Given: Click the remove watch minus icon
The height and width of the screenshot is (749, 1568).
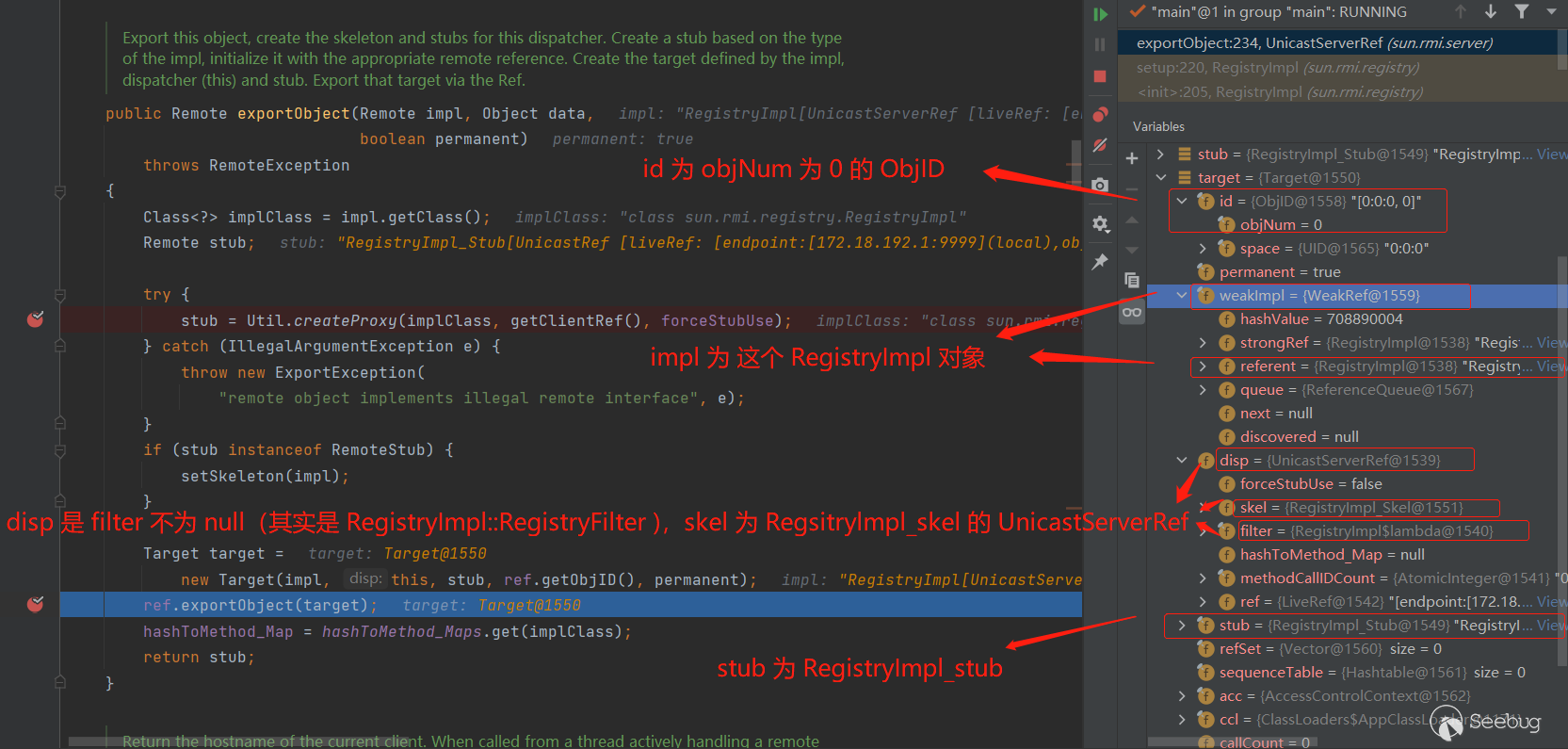Looking at the screenshot, I should tap(1132, 188).
